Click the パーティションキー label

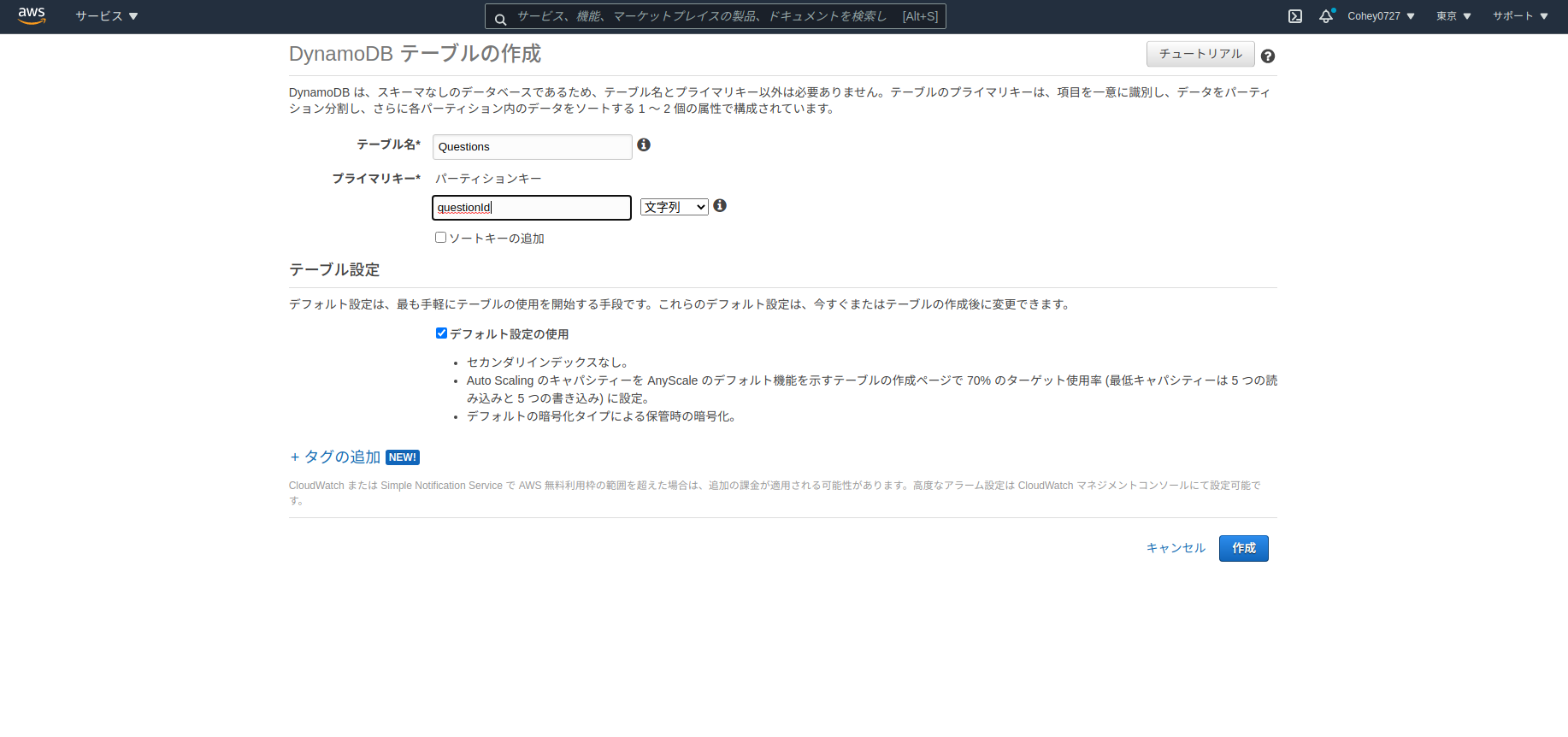tap(488, 179)
